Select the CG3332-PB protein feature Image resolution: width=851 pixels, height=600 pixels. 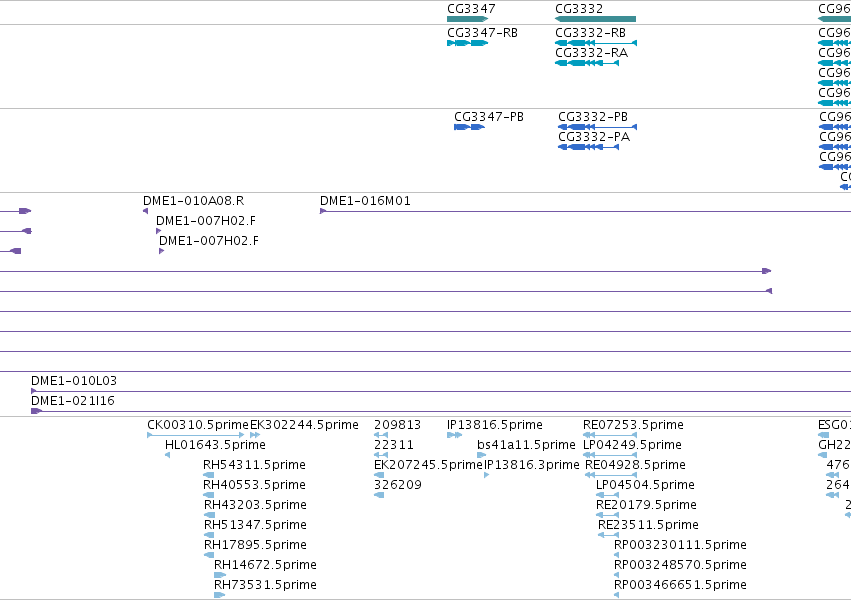click(x=598, y=127)
